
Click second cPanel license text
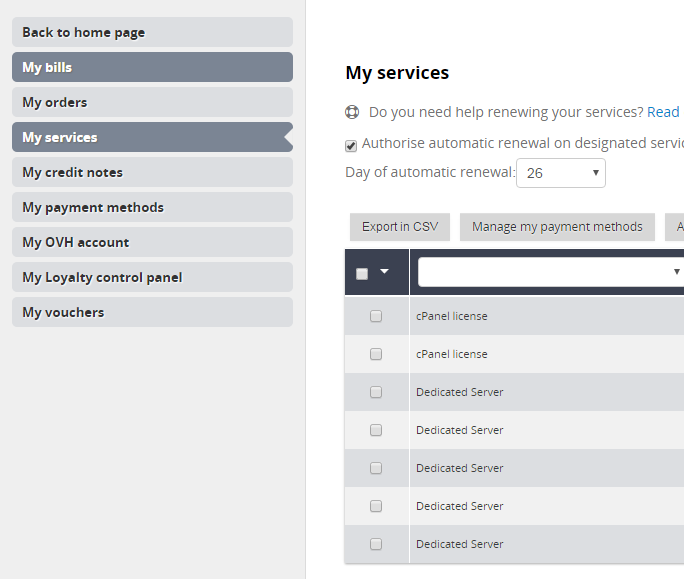click(451, 354)
